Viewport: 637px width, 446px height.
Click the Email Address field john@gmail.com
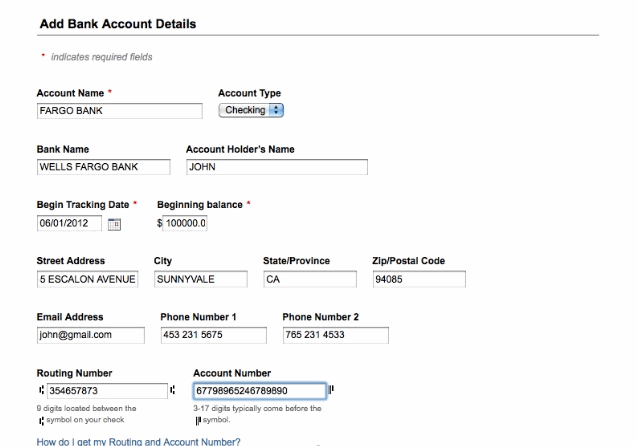coord(91,335)
